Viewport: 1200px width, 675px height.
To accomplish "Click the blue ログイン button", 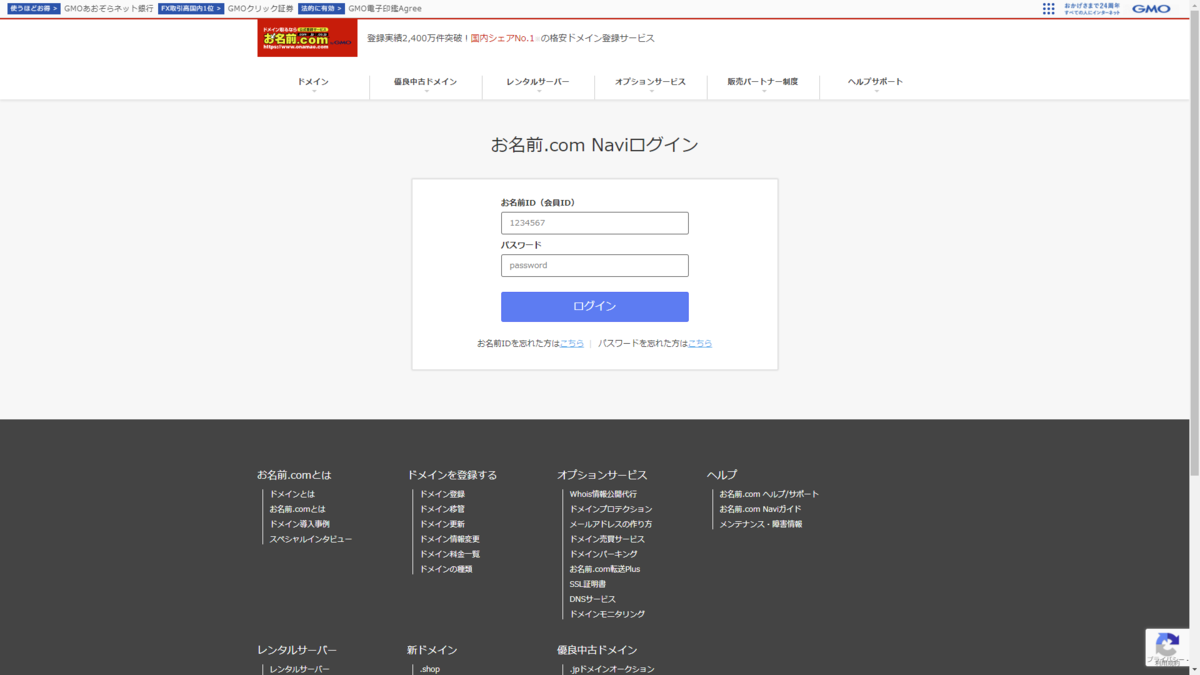I will click(595, 306).
